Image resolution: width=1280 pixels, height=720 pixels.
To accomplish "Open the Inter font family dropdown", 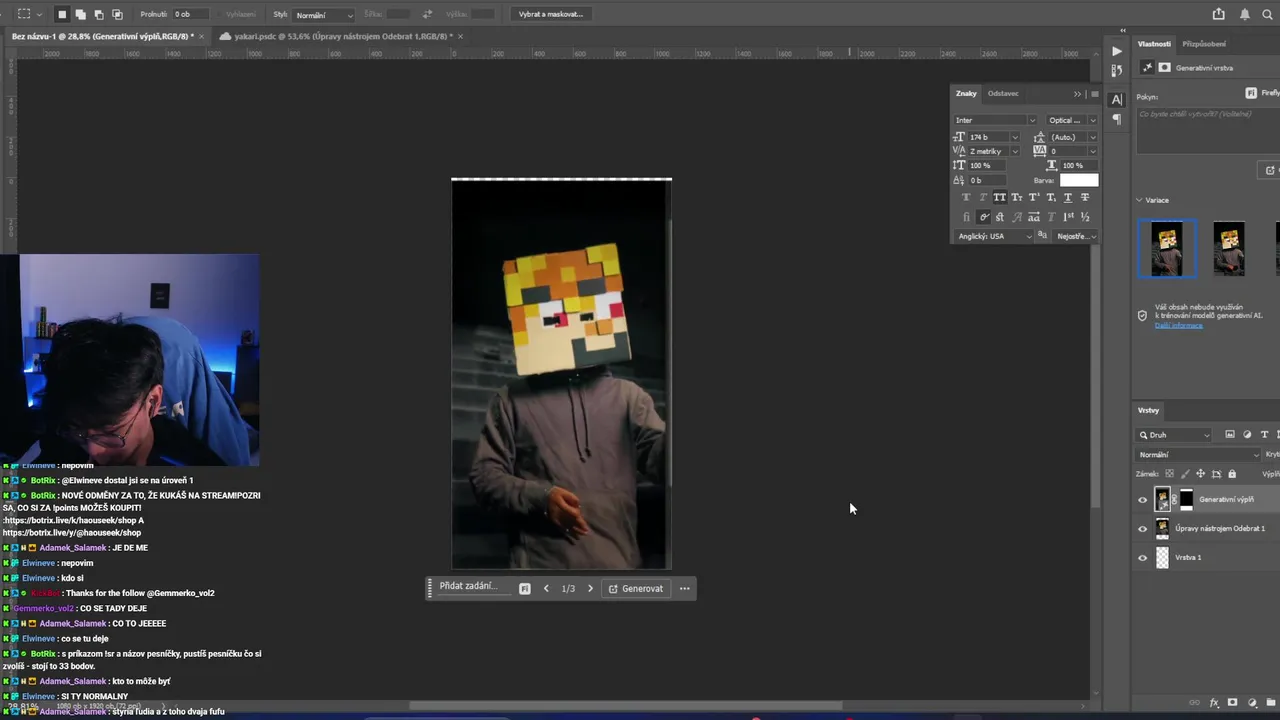I will 995,120.
